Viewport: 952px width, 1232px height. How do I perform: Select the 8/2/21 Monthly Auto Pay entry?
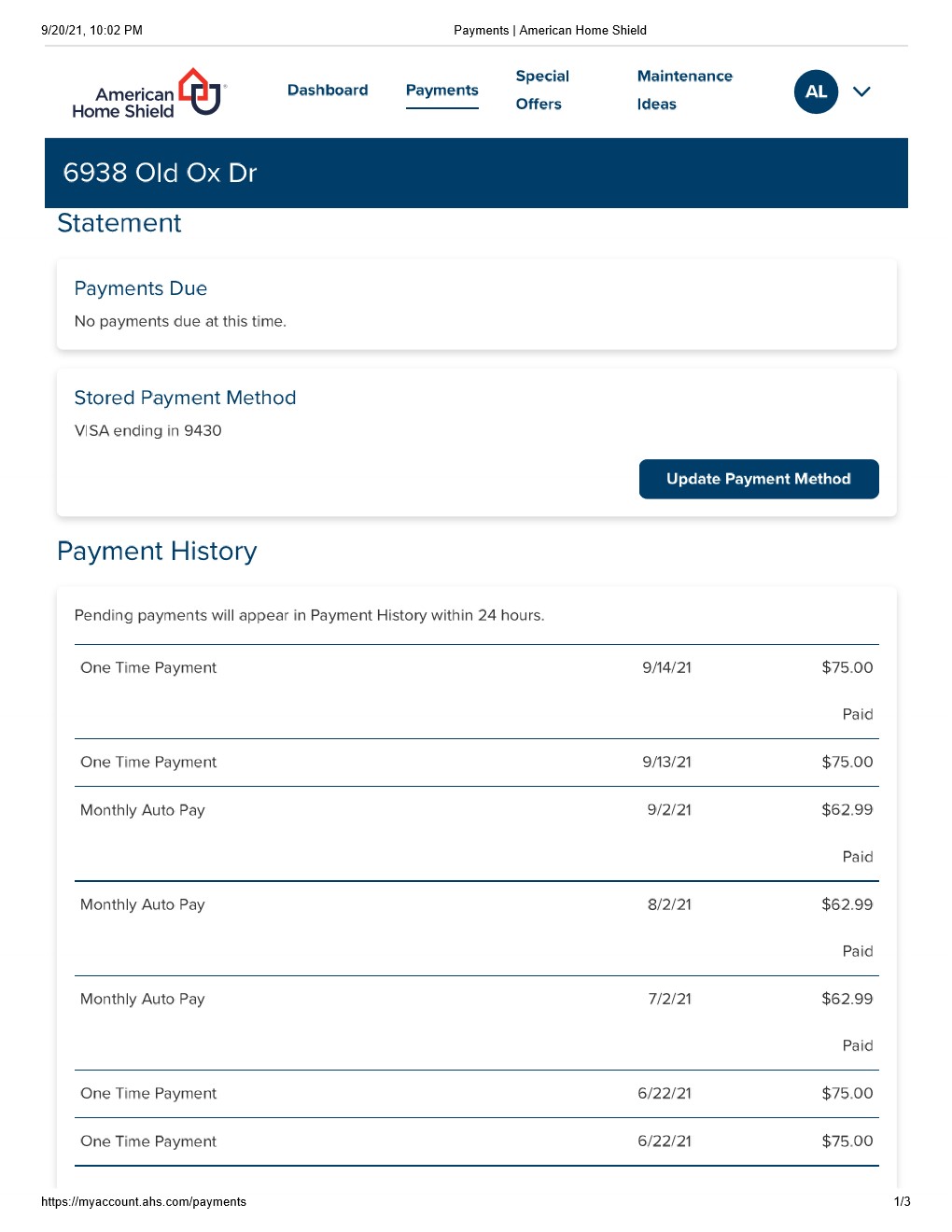click(143, 904)
